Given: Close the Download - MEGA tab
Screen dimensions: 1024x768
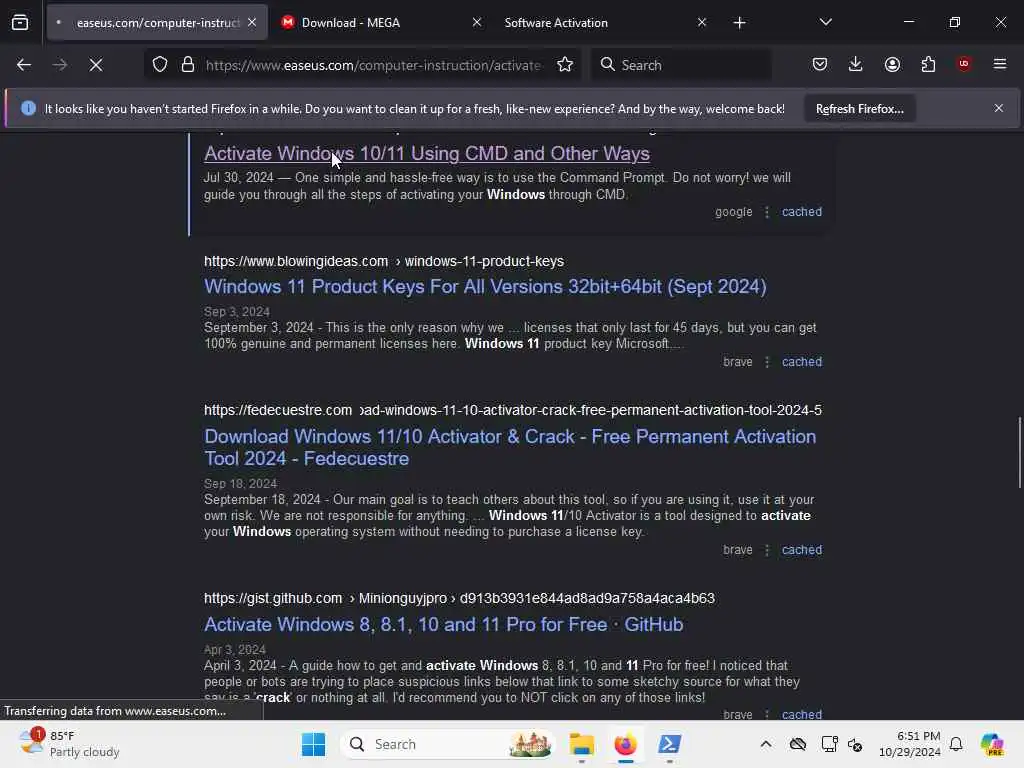Looking at the screenshot, I should [477, 22].
